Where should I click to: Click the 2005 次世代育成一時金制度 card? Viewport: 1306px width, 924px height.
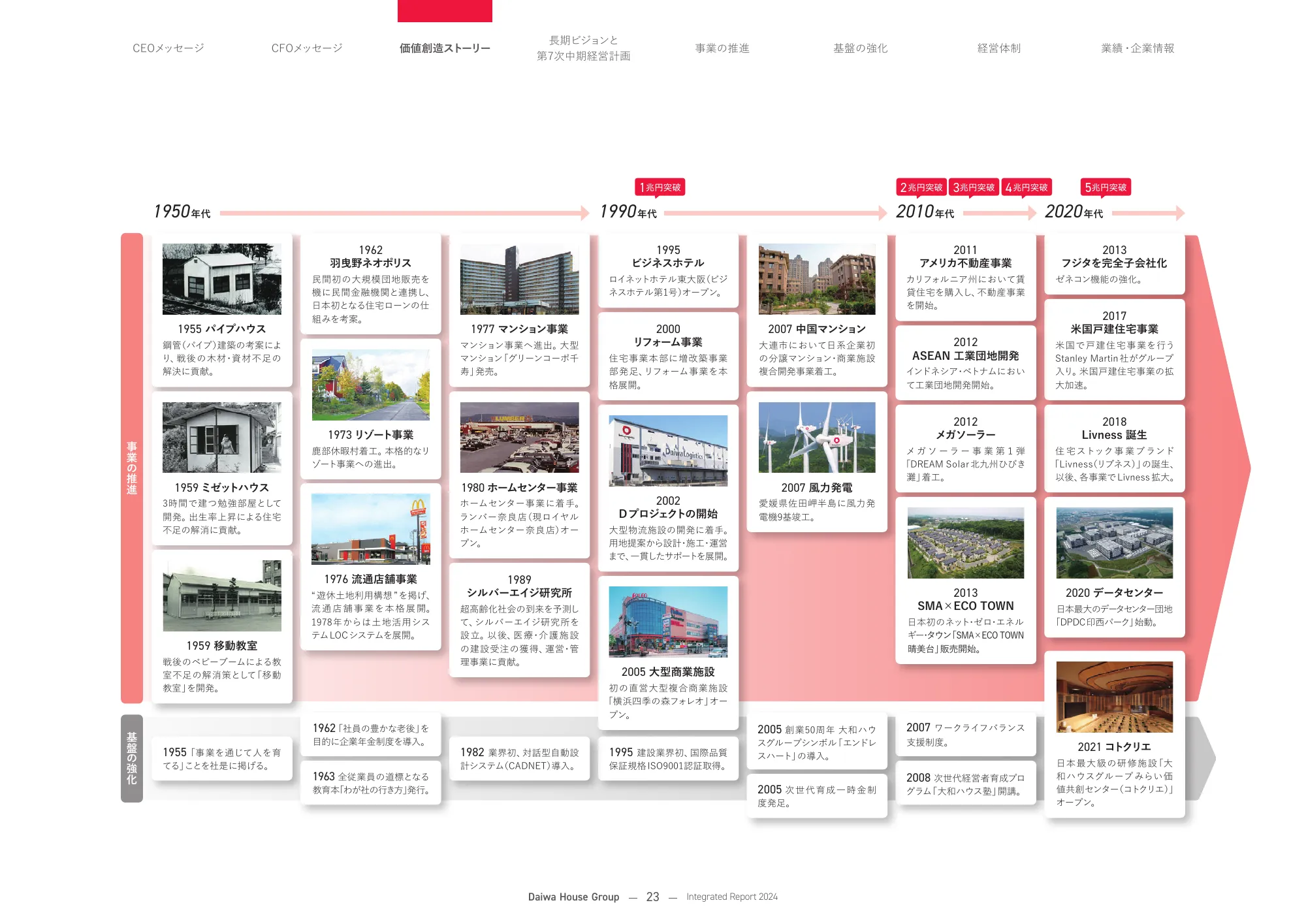pyautogui.click(x=817, y=796)
